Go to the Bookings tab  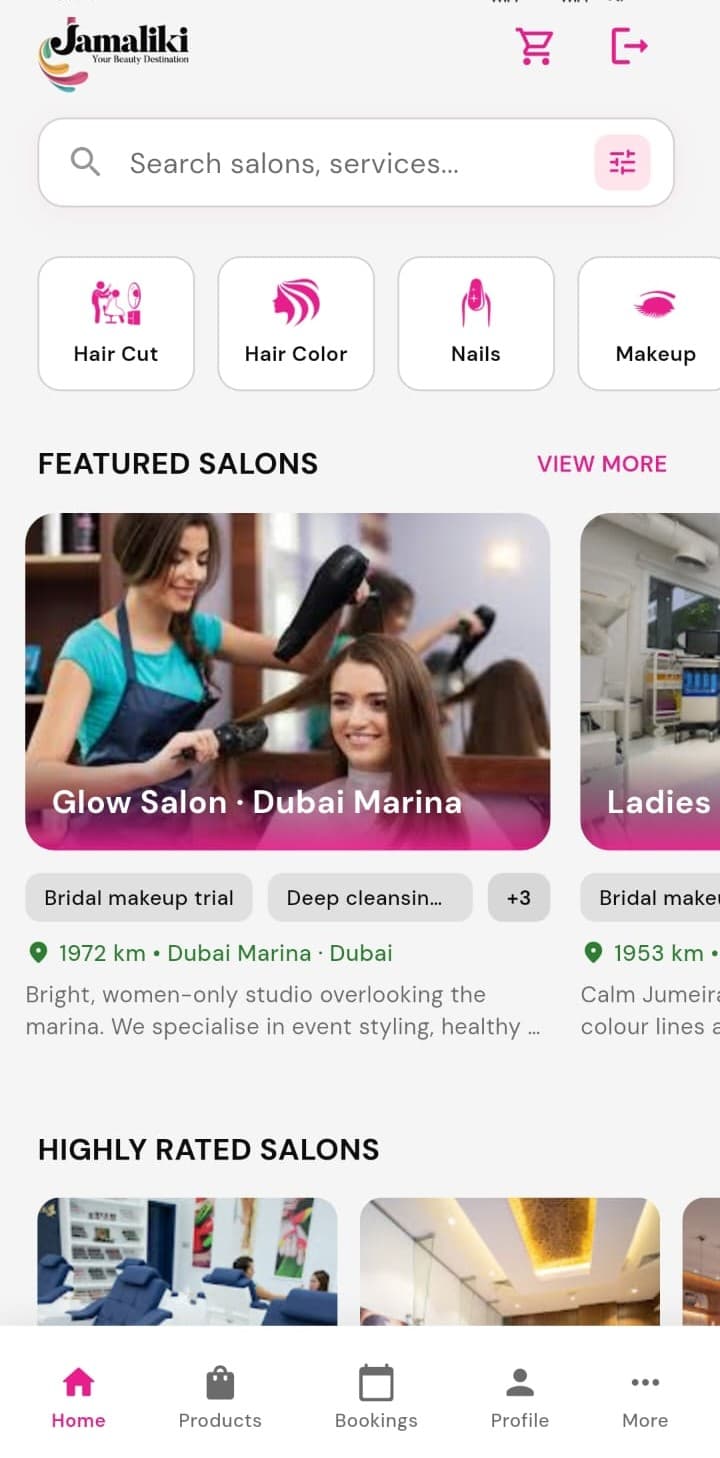(376, 1397)
